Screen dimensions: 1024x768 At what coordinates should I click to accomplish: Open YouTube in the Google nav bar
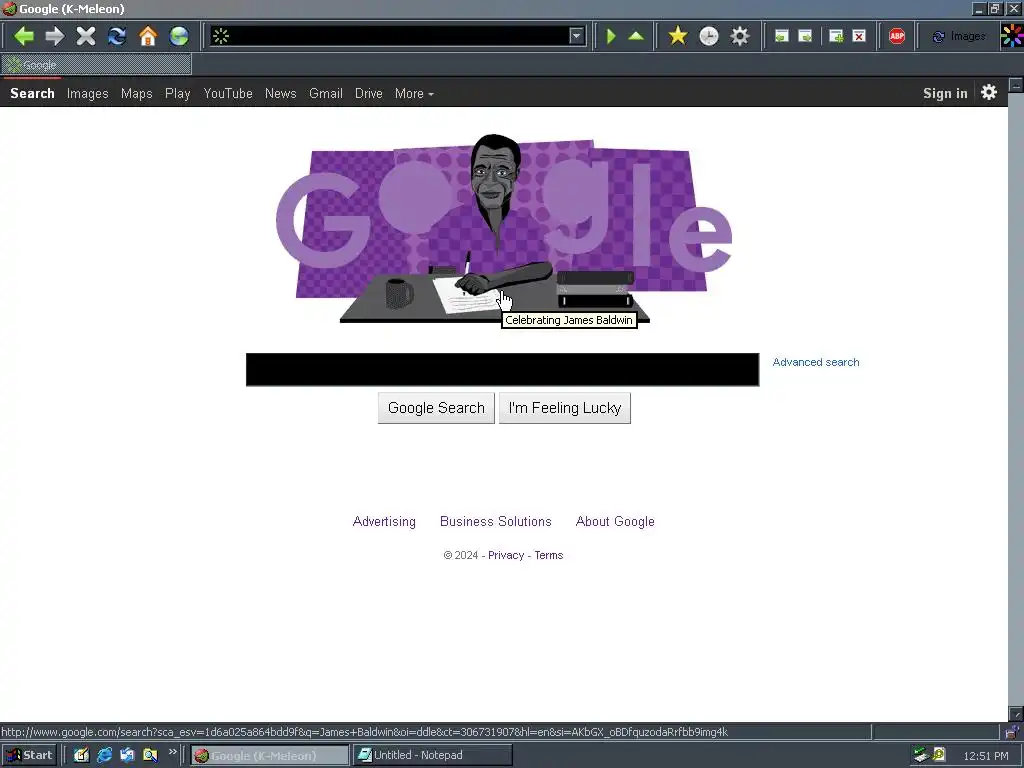pyautogui.click(x=228, y=93)
